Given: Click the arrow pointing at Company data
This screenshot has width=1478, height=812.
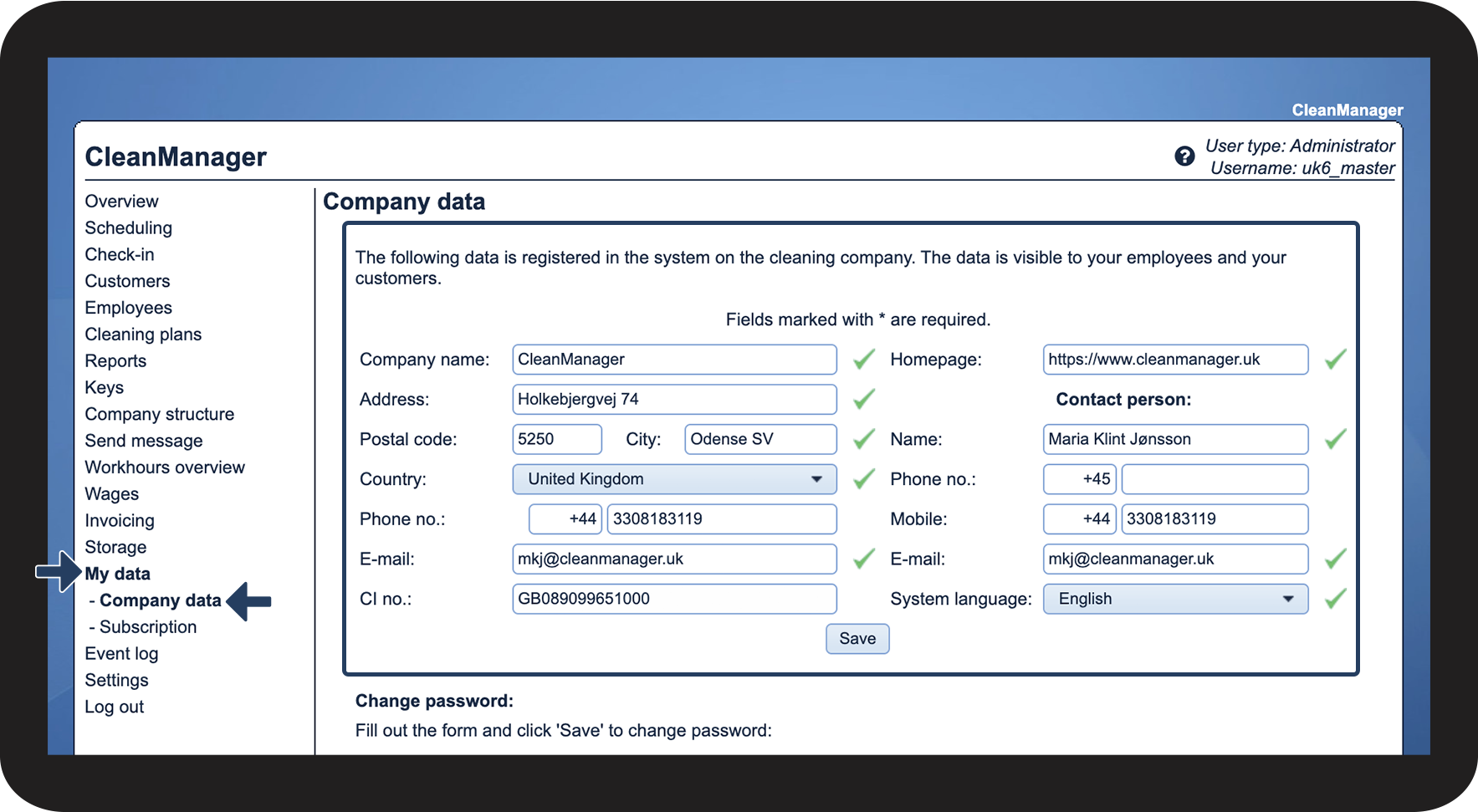Looking at the screenshot, I should (249, 601).
